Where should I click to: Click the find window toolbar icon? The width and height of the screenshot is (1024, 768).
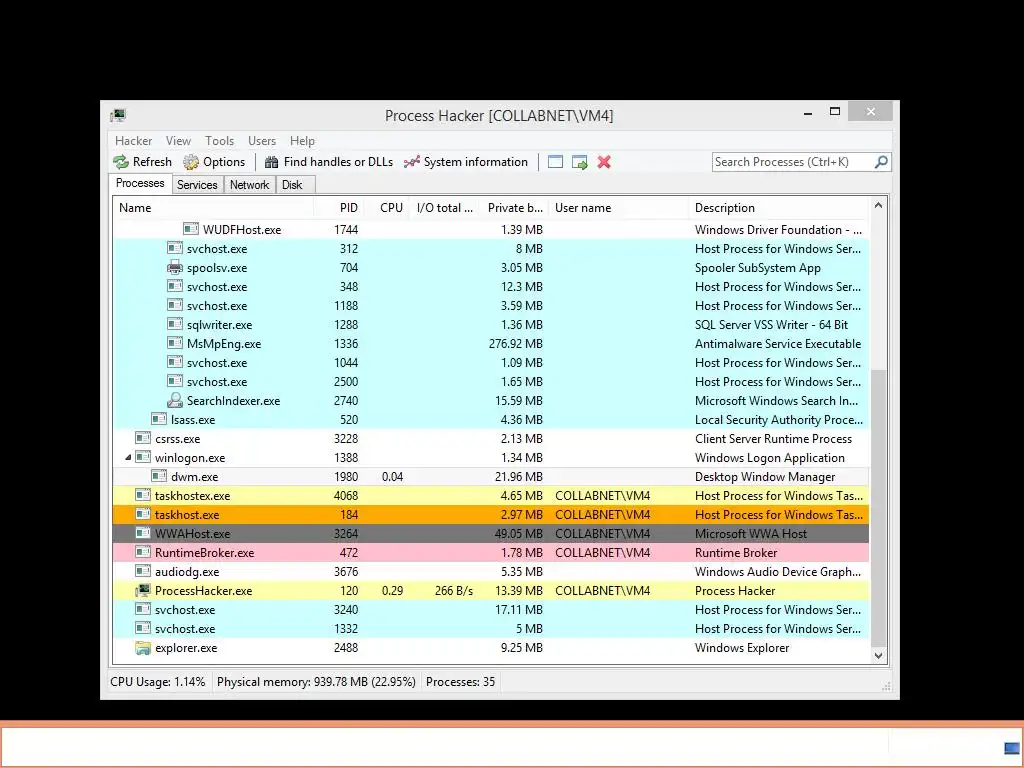click(x=555, y=162)
